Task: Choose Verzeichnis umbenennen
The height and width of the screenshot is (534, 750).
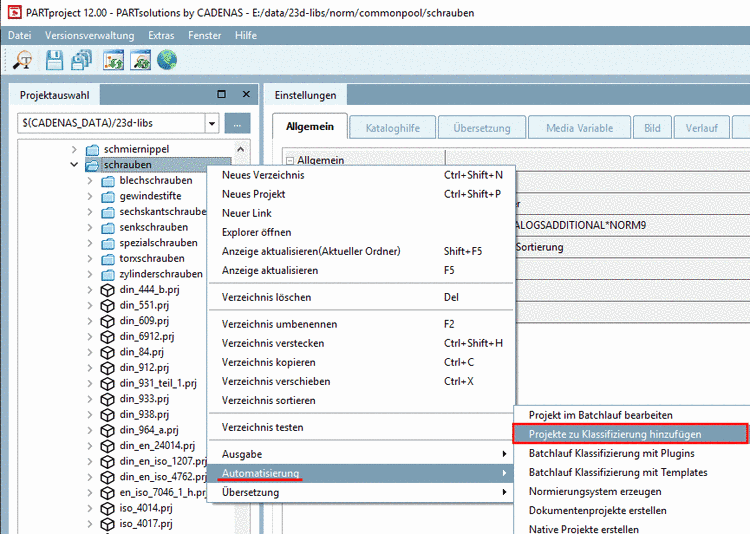Action: coord(362,324)
